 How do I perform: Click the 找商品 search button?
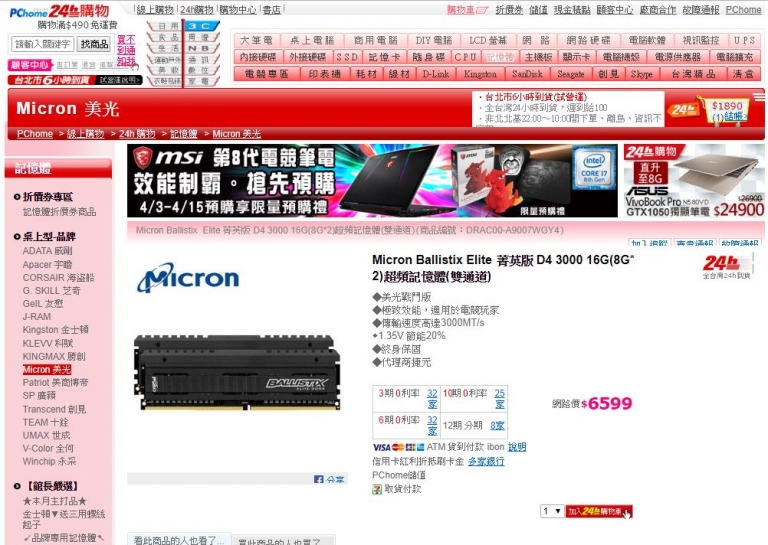point(94,44)
